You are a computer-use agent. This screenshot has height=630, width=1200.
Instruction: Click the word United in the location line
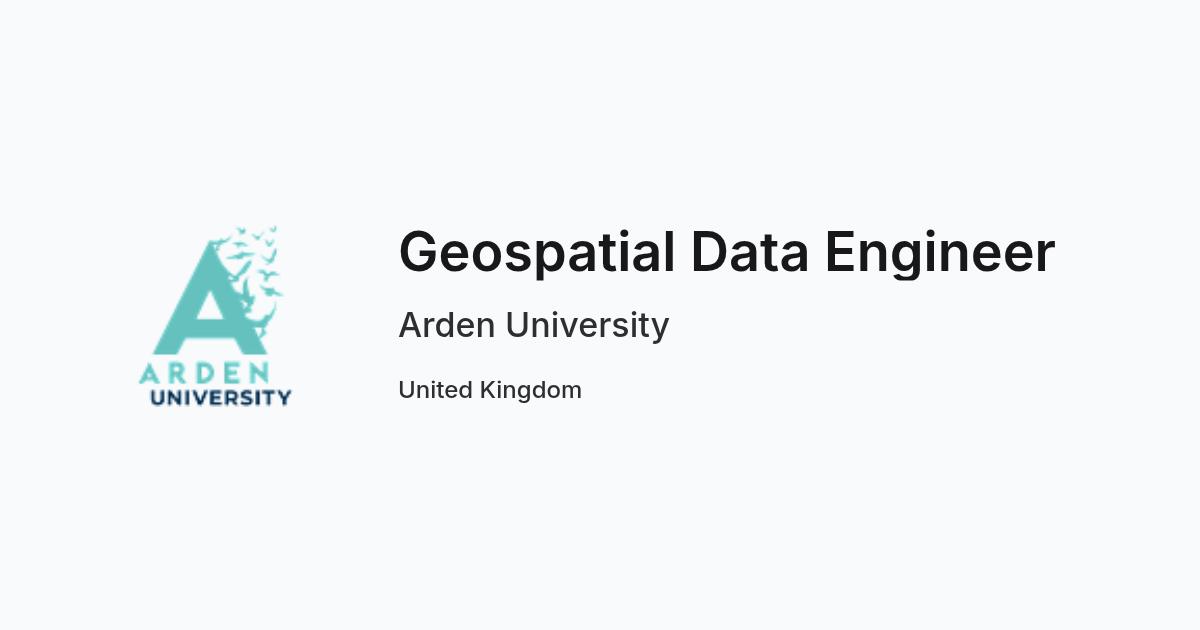435,390
